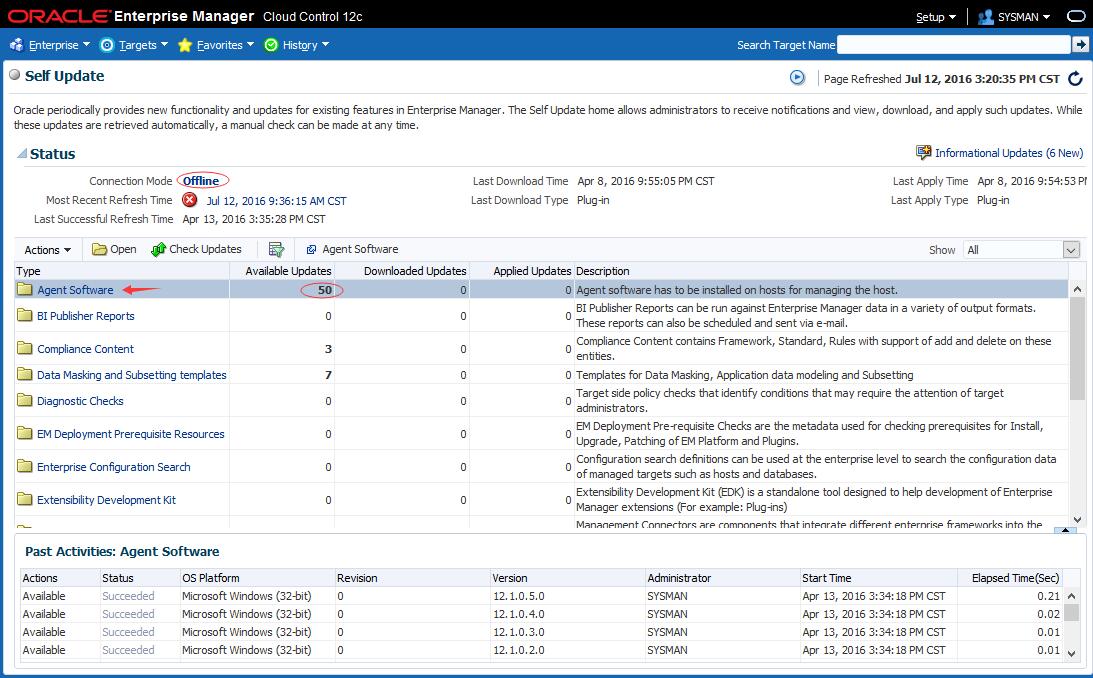1093x678 pixels.
Task: Click the search go arrow button
Action: (x=1080, y=45)
